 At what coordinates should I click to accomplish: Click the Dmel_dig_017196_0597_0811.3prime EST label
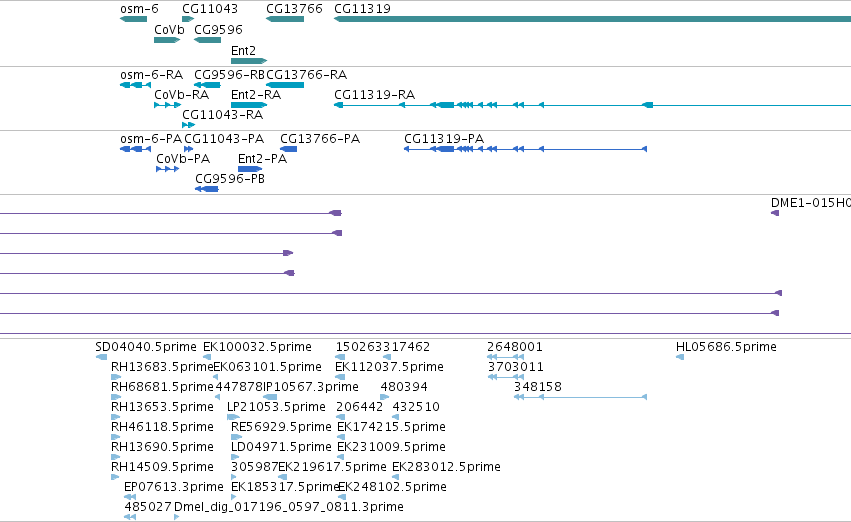coord(289,507)
